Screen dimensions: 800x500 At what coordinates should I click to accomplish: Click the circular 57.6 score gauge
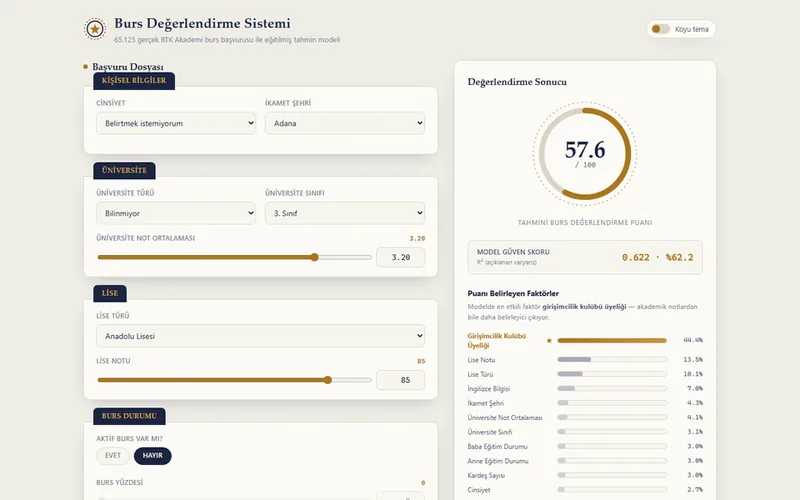(x=585, y=154)
